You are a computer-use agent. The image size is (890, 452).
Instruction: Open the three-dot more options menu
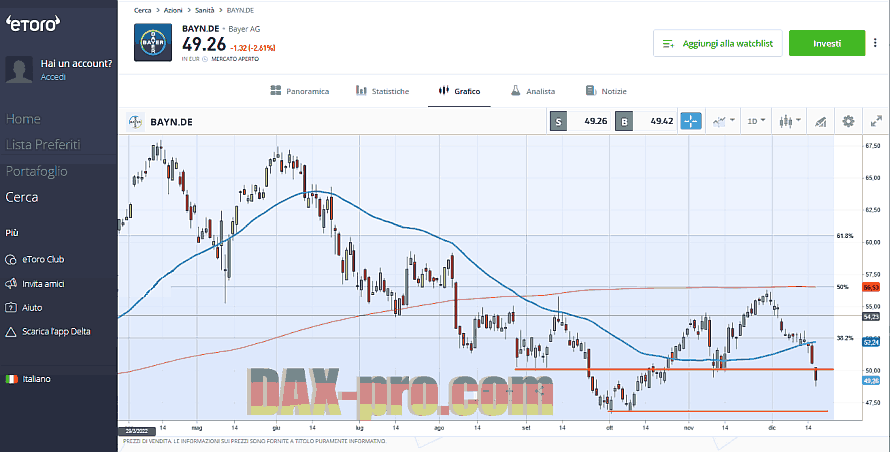(x=877, y=43)
